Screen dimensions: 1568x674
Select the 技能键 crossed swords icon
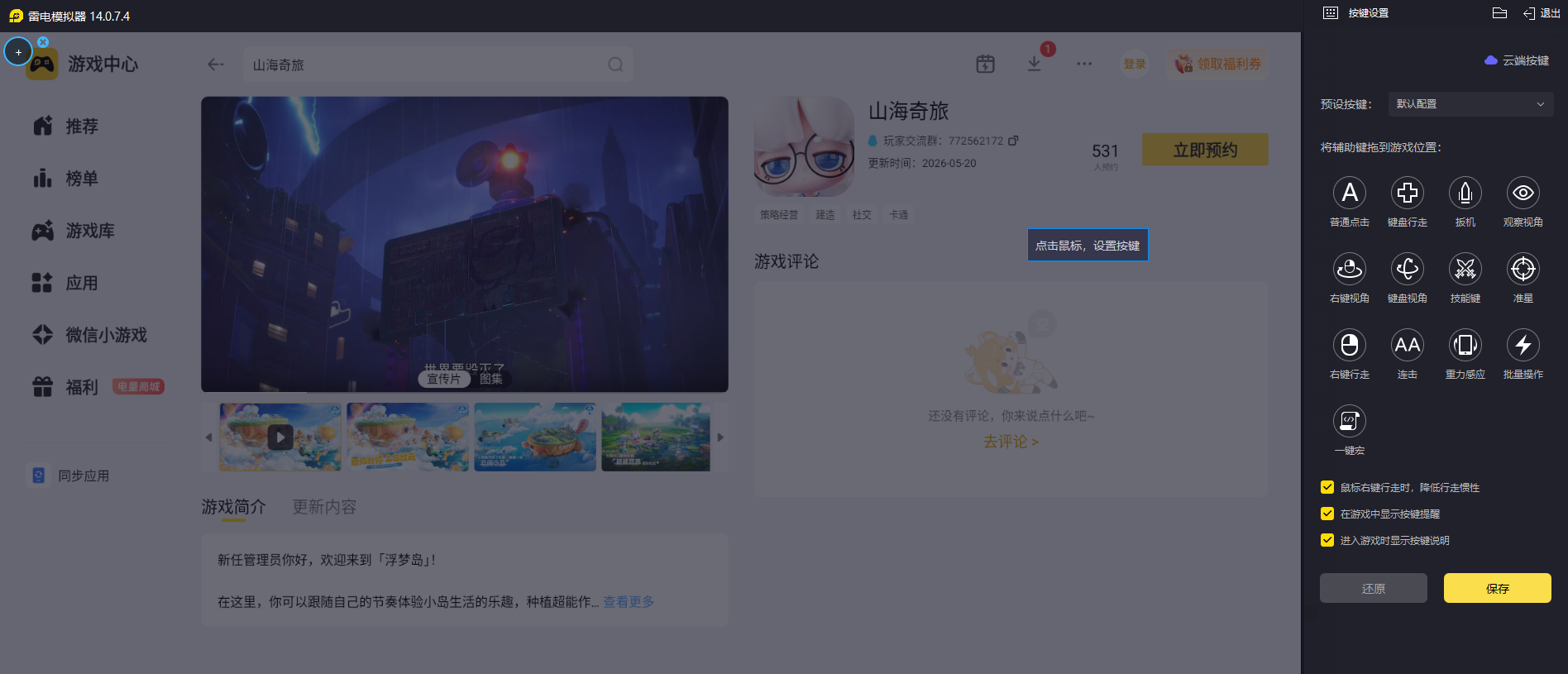click(1465, 269)
